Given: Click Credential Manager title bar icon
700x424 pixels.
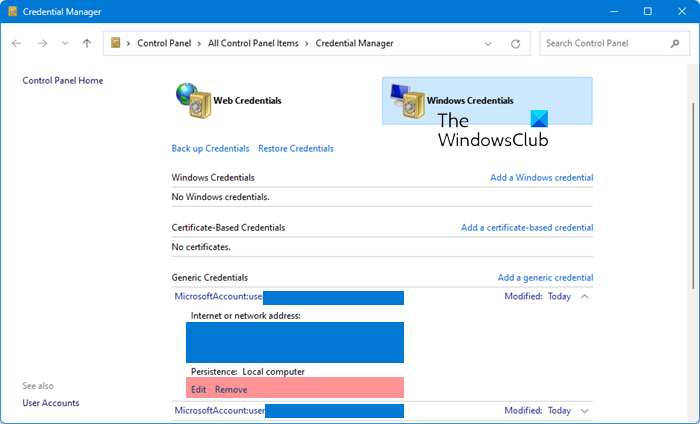Looking at the screenshot, I should (x=12, y=11).
